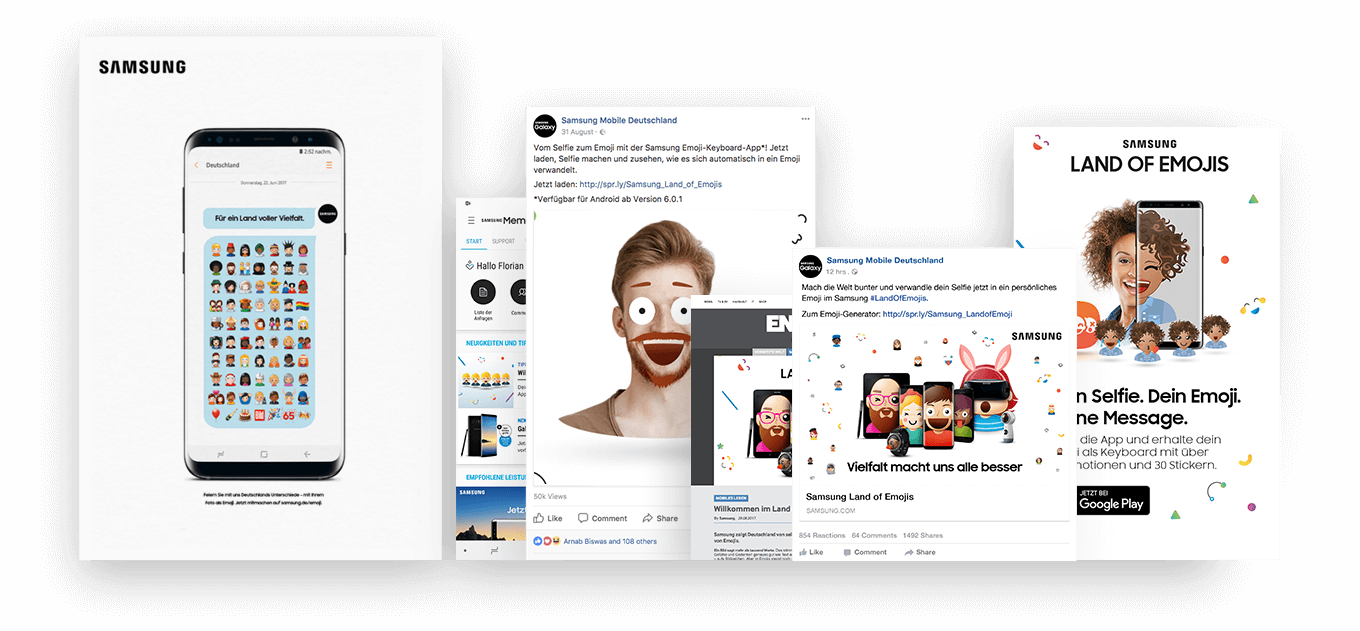
Task: Click the '31 August' post timestamp
Action: [x=577, y=132]
